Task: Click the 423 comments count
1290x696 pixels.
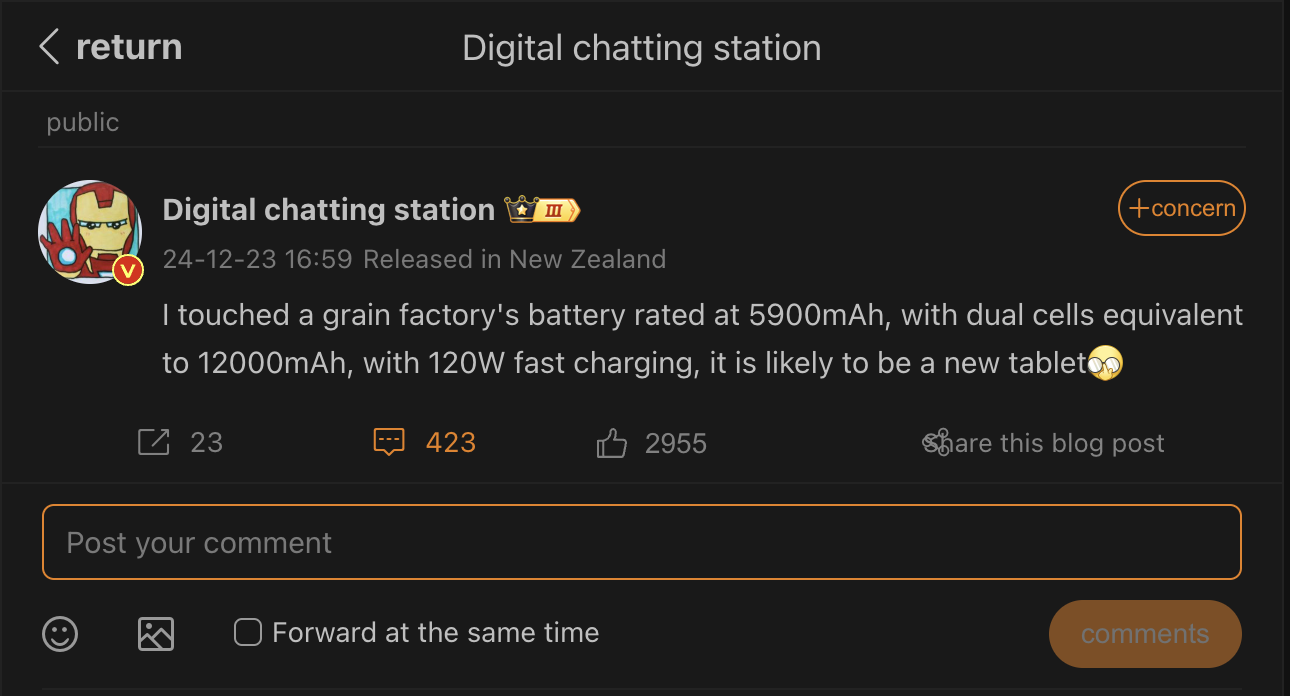Action: [451, 443]
